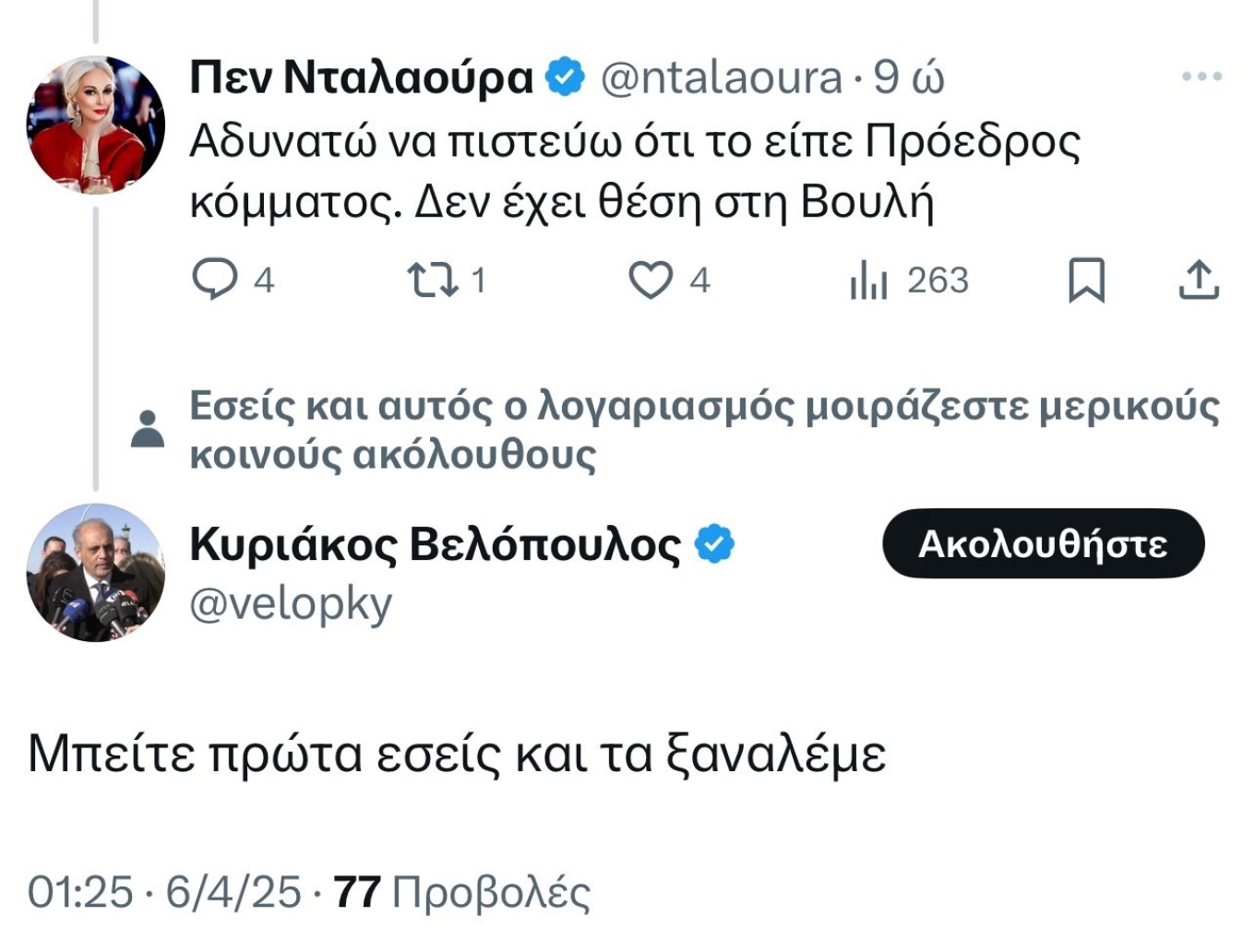Open the shared followers notice text
Viewport: 1255px width, 952px height.
pyautogui.click(x=704, y=430)
